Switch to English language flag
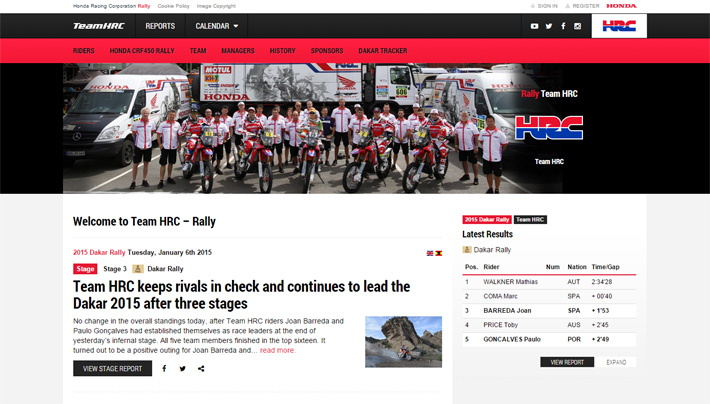This screenshot has width=710, height=404. (430, 253)
